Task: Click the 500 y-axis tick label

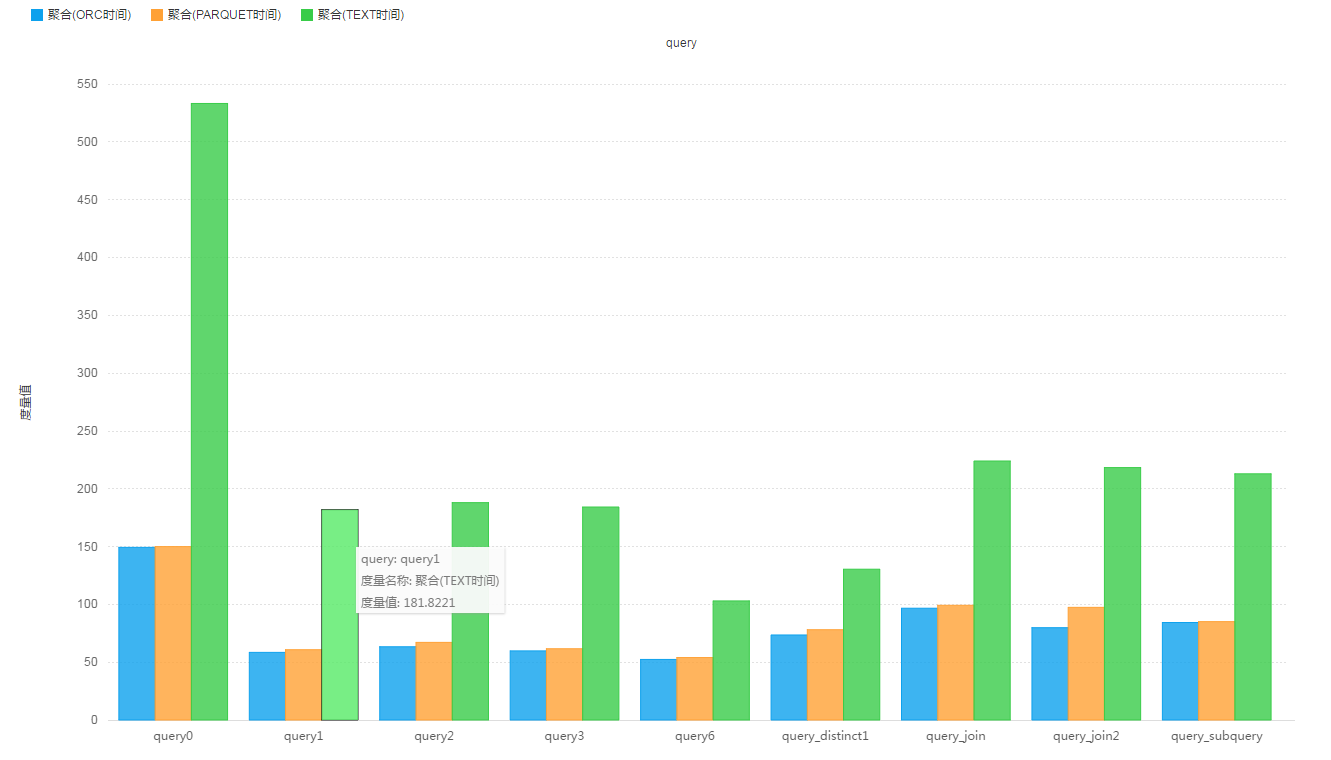Action: tap(87, 142)
